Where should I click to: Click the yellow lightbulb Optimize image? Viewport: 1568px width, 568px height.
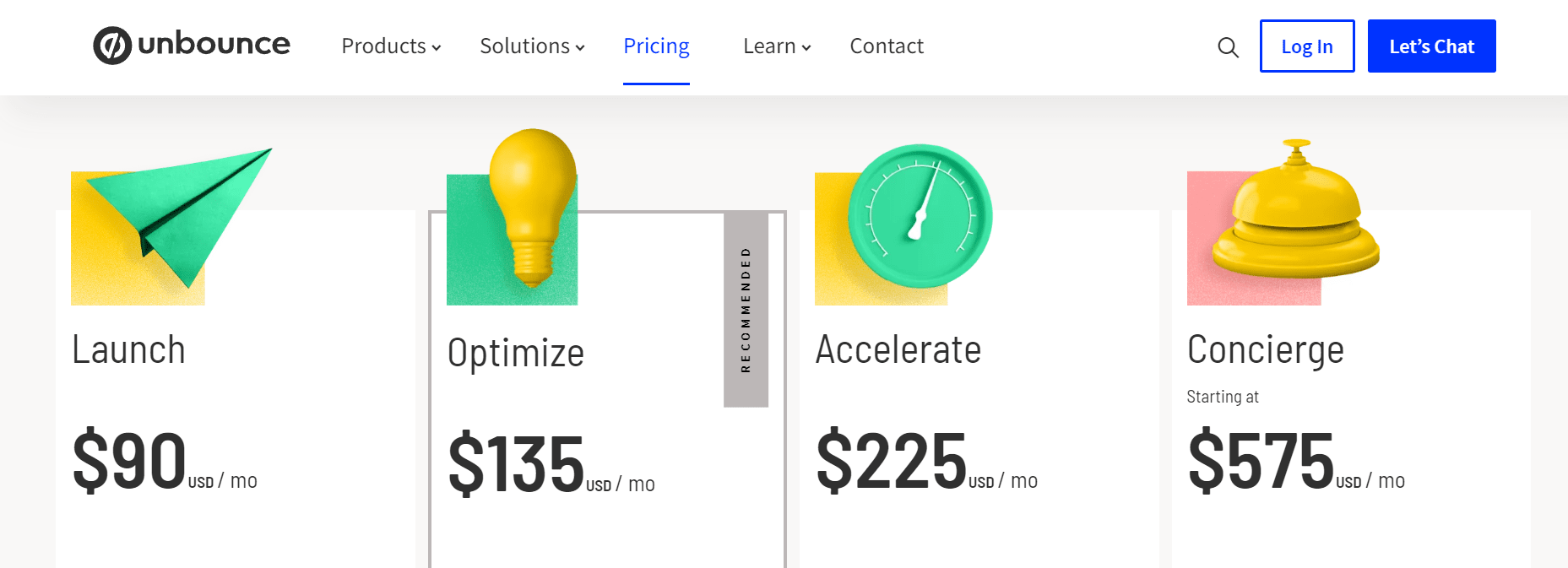[513, 216]
